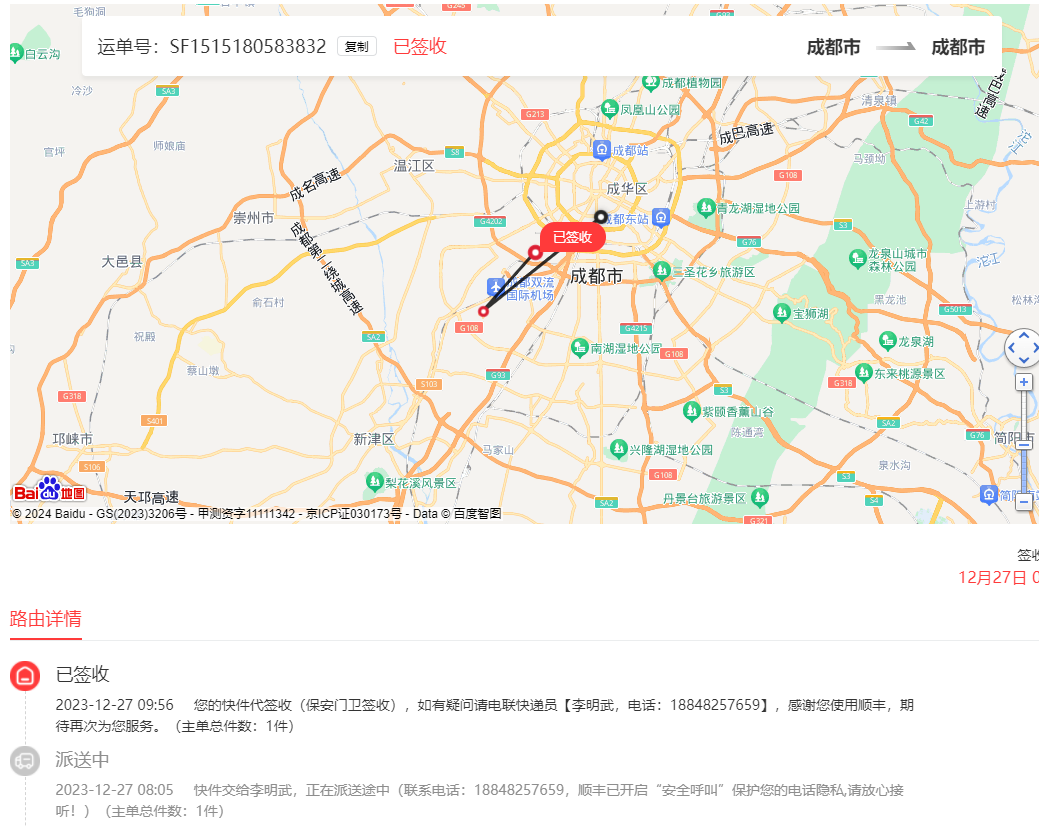Click the 成都市 city label on map
1039x827 pixels.
click(x=596, y=276)
